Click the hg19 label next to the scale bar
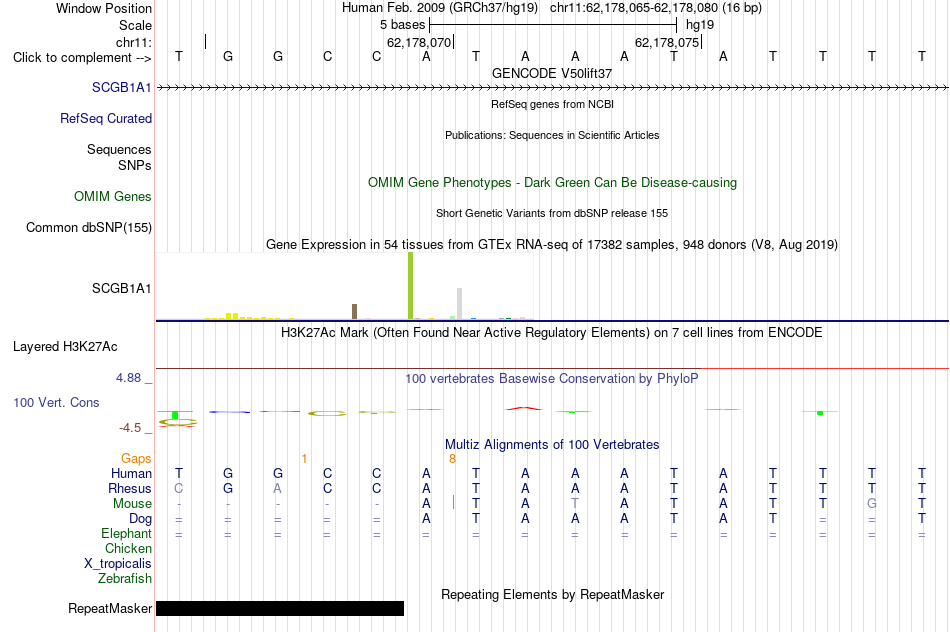 pos(700,25)
